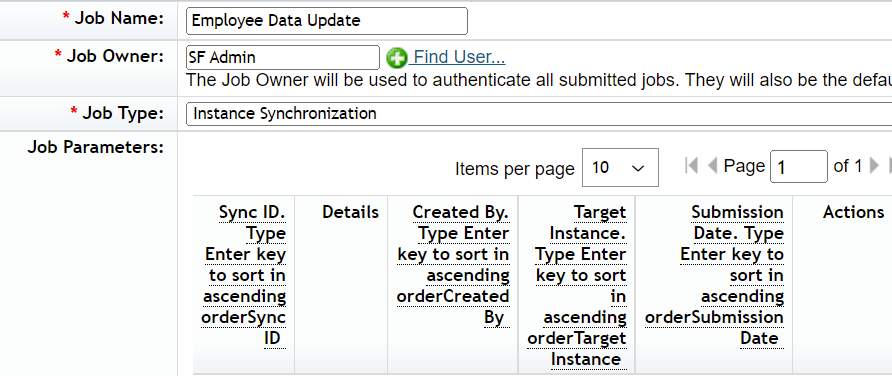Go to first page arrow icon

[692, 166]
